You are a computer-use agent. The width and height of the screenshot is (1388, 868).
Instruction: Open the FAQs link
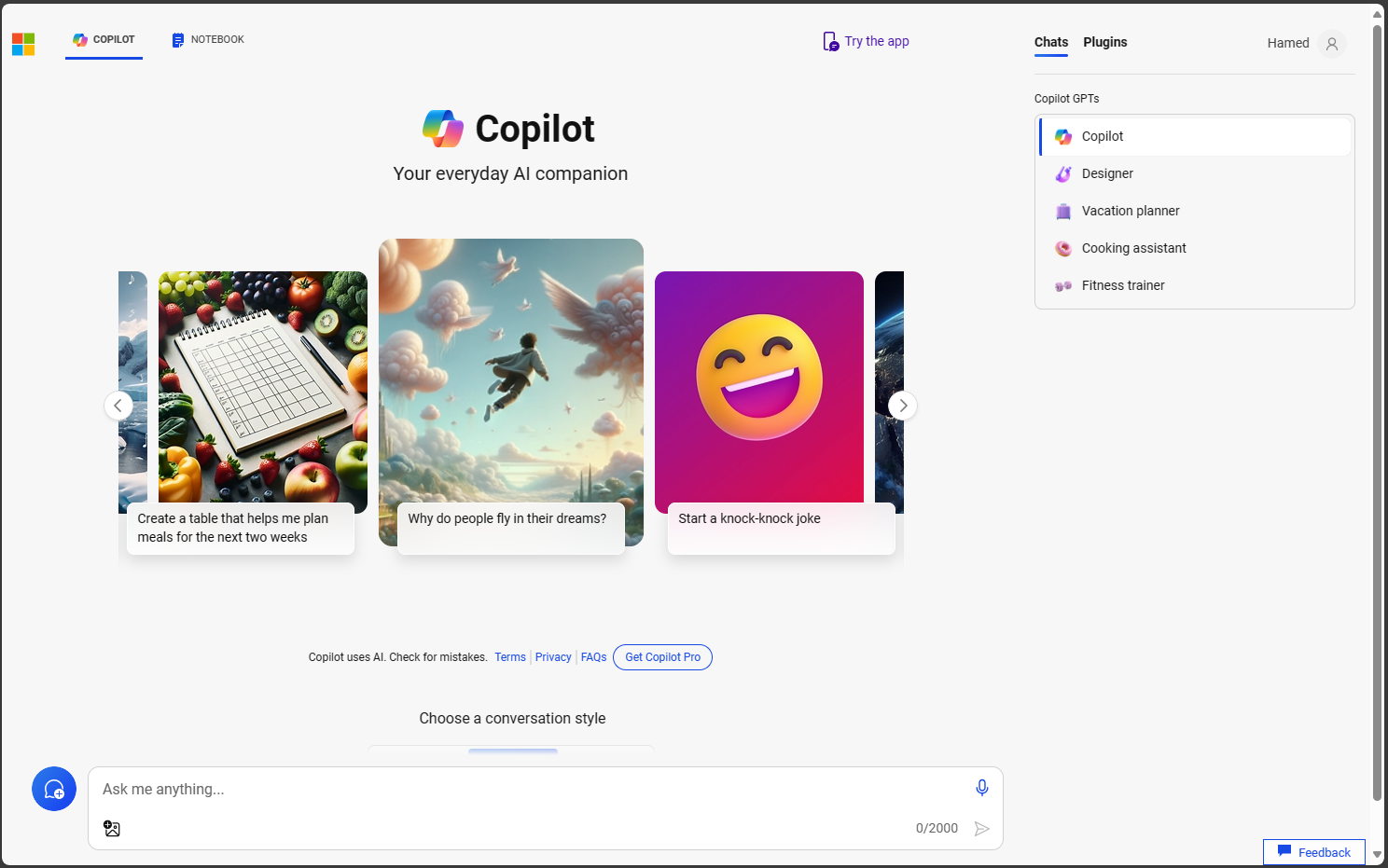coord(593,657)
